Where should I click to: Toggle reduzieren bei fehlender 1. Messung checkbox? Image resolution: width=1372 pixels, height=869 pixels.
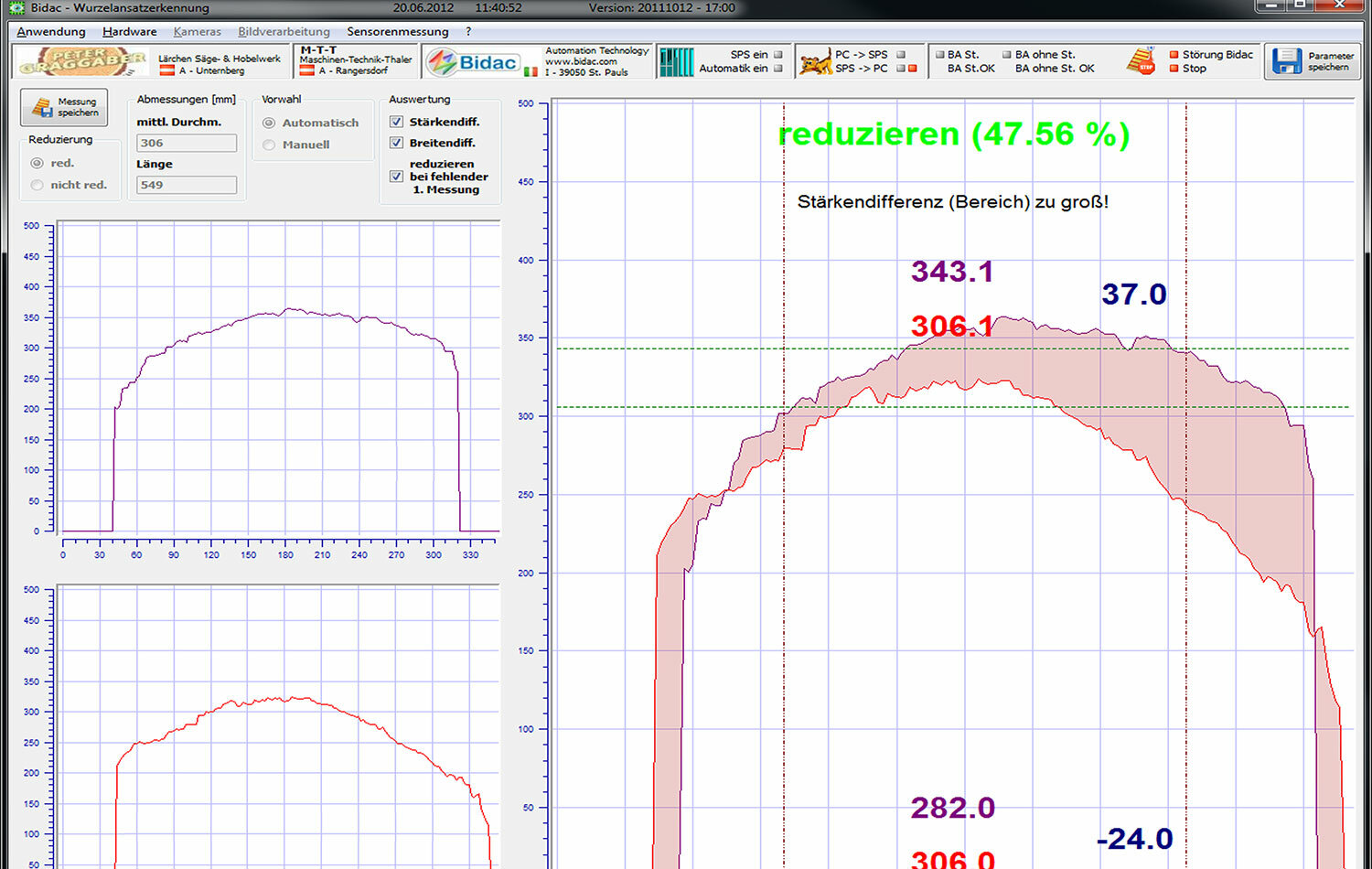[396, 177]
